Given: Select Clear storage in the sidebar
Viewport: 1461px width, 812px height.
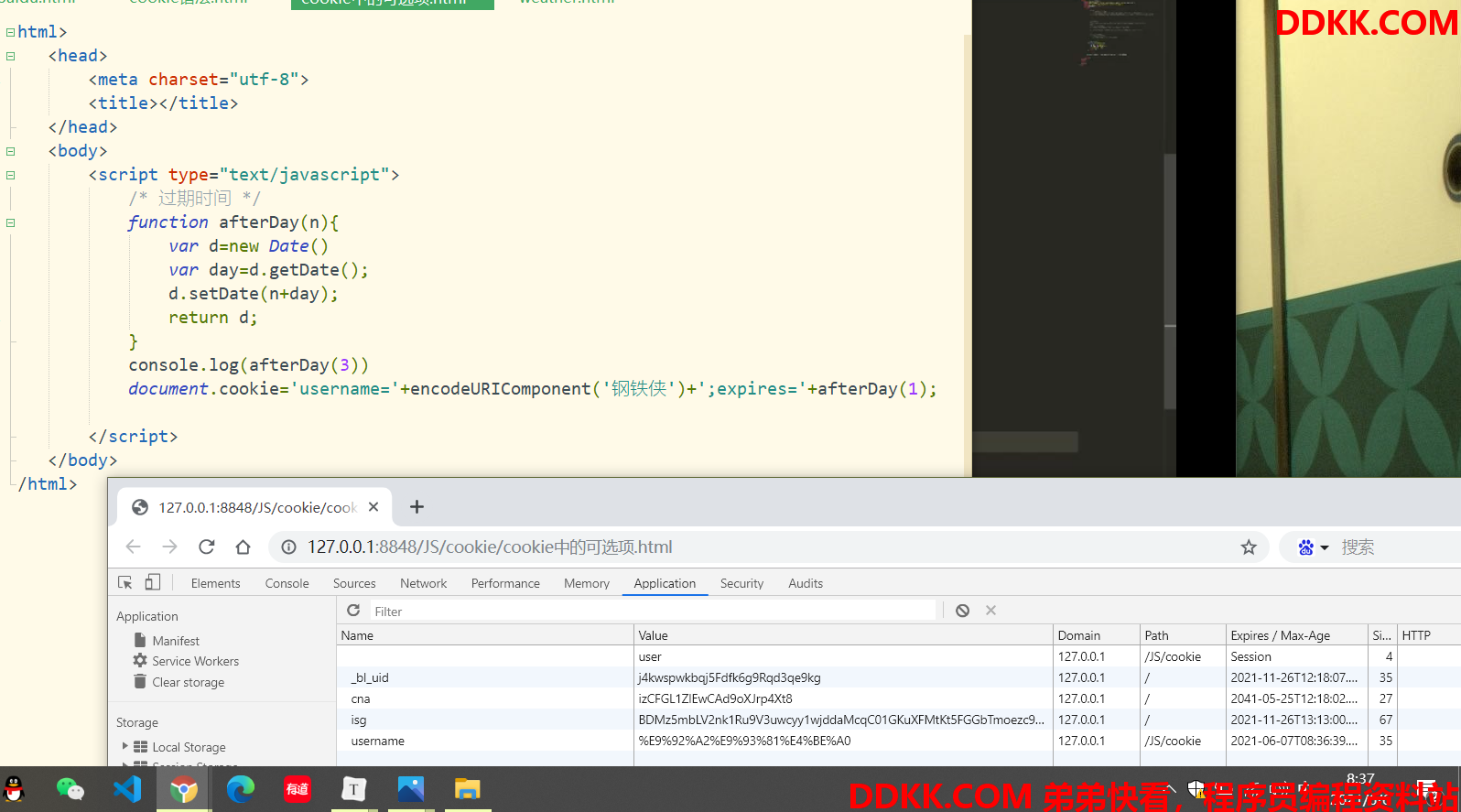Looking at the screenshot, I should click(x=188, y=682).
